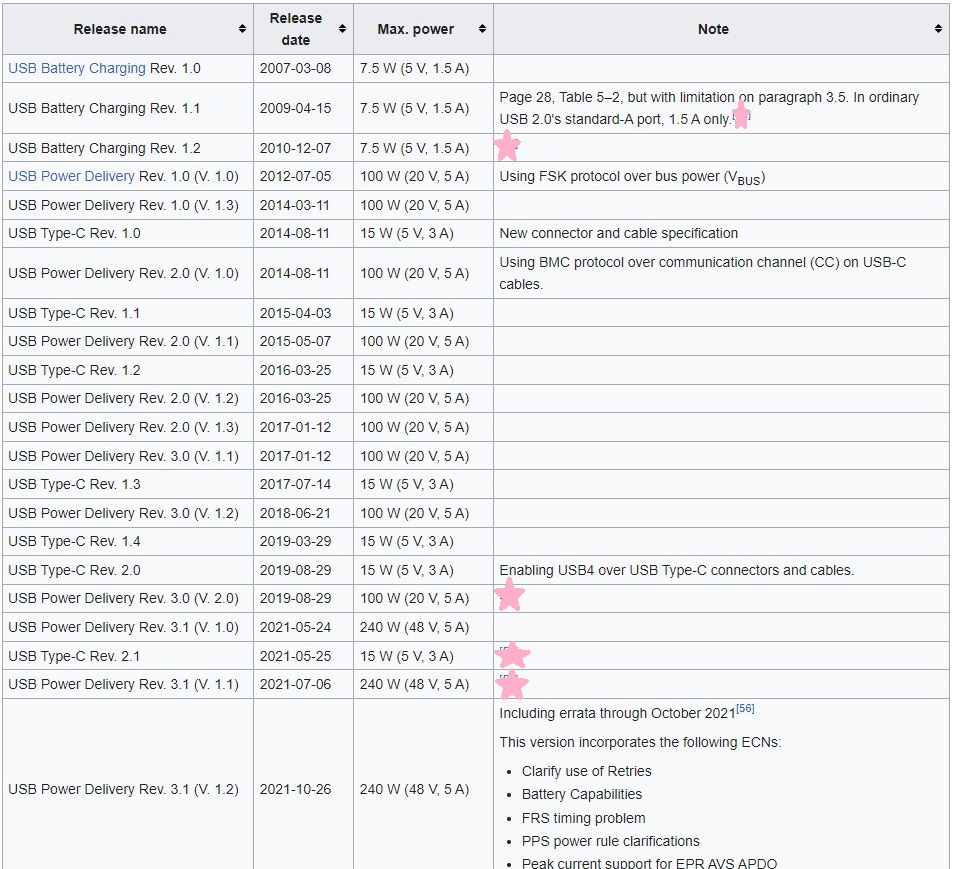Click max power for Battery Charging Rev. 1.0
Screen dimensions: 953x869
coord(415,68)
